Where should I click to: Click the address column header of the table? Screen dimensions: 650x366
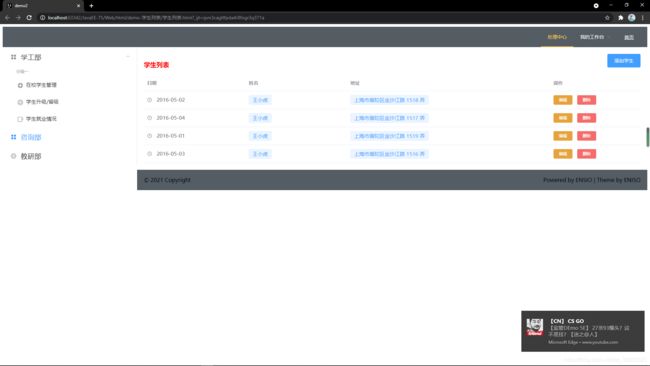click(x=355, y=83)
